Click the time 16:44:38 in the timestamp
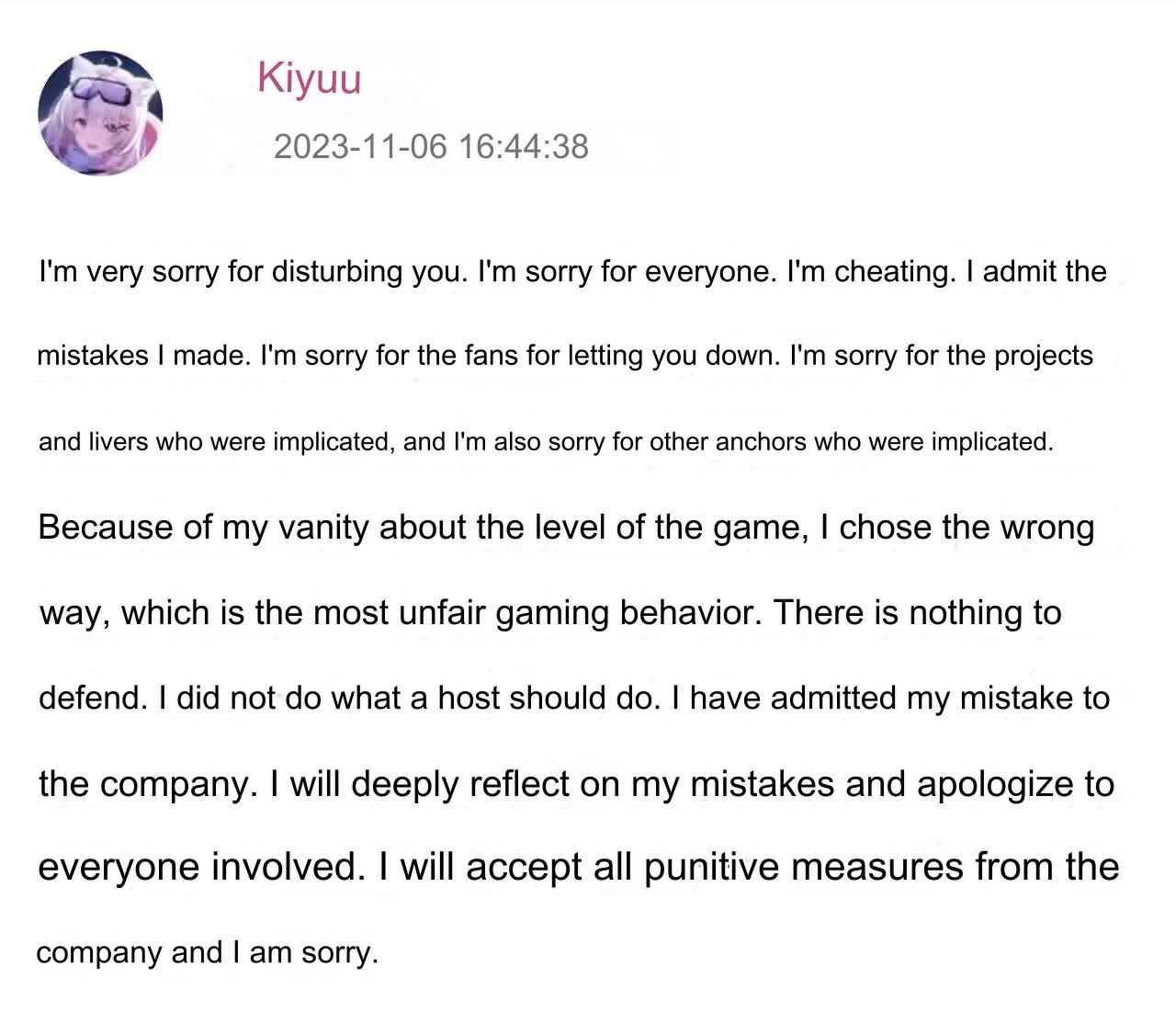This screenshot has height=1035, width=1176. coord(523,146)
